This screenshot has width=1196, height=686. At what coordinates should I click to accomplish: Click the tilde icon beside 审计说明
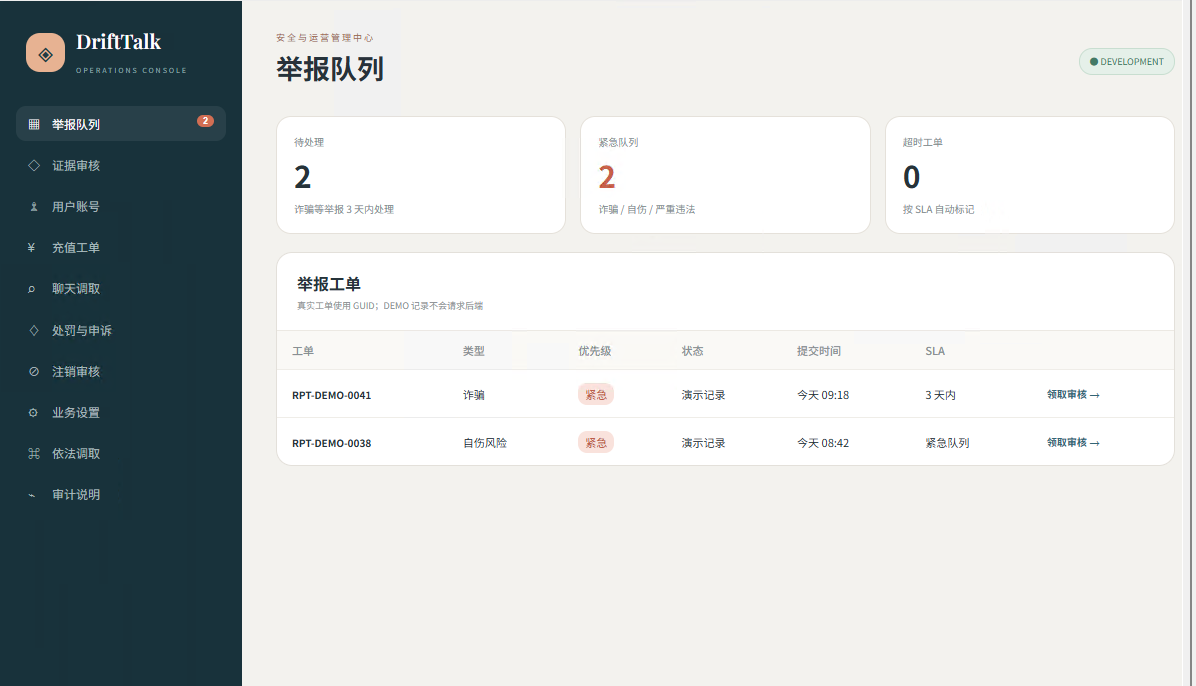[x=31, y=495]
